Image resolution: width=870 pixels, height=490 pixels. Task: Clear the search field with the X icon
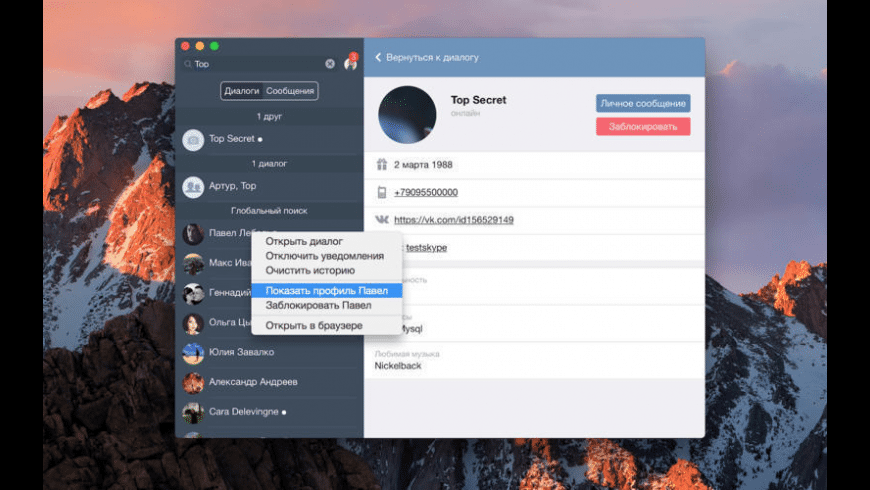coord(330,64)
